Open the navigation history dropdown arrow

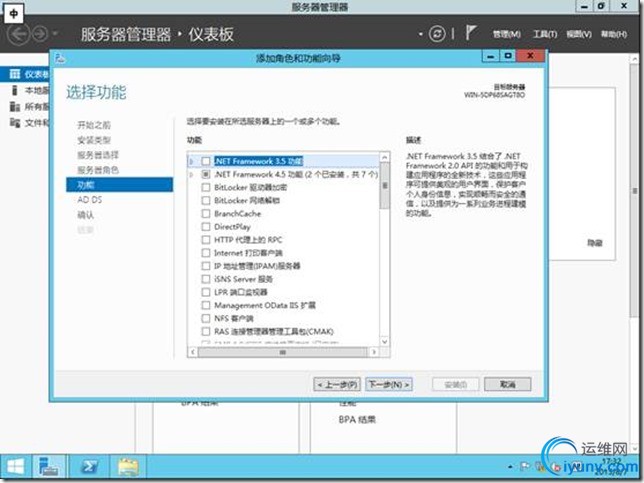[x=56, y=34]
